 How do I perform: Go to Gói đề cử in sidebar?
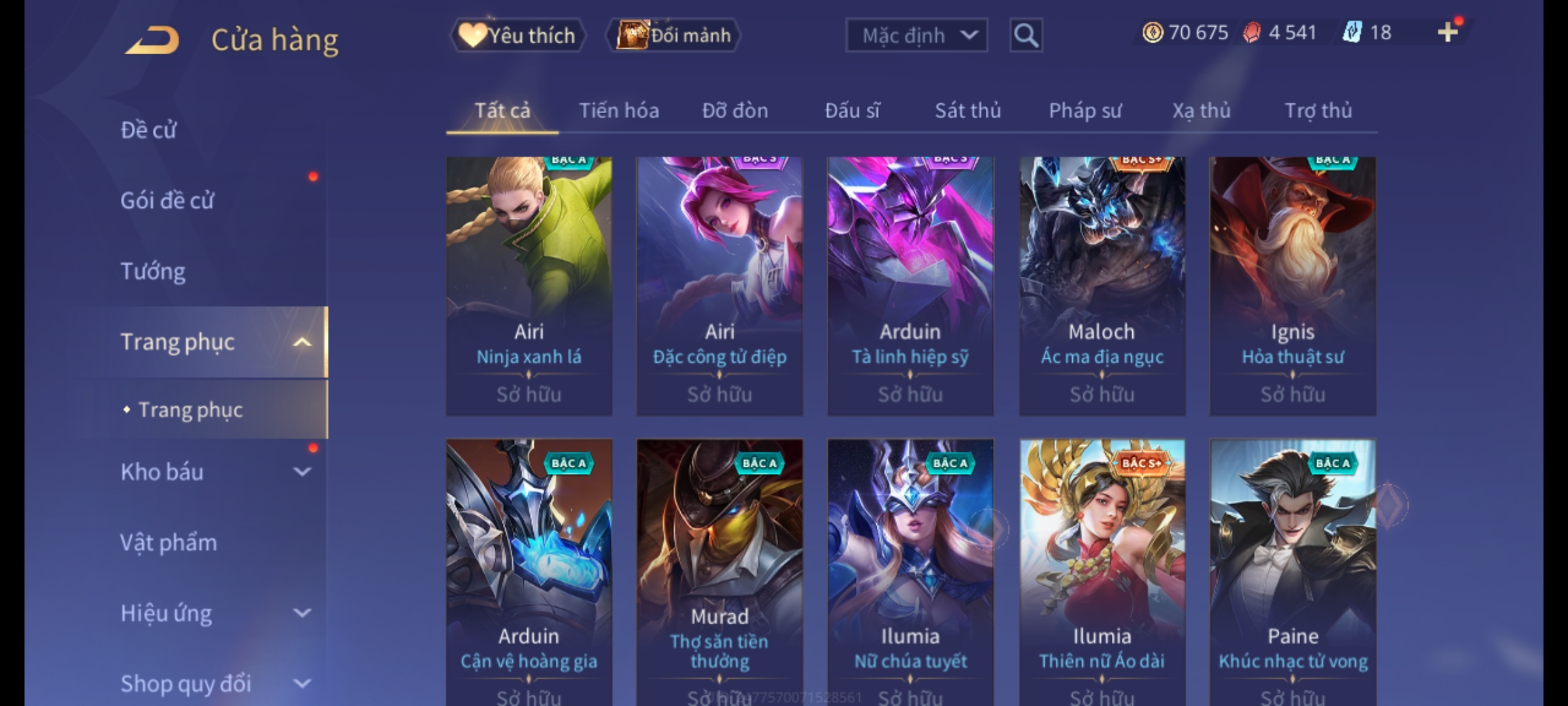(167, 201)
